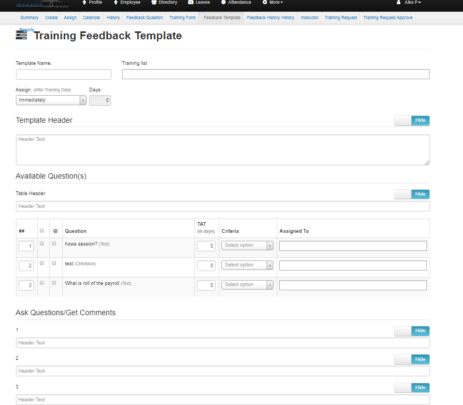Open the Feedback Question tab
Screen dimensions: 463x405
[x=144, y=18]
